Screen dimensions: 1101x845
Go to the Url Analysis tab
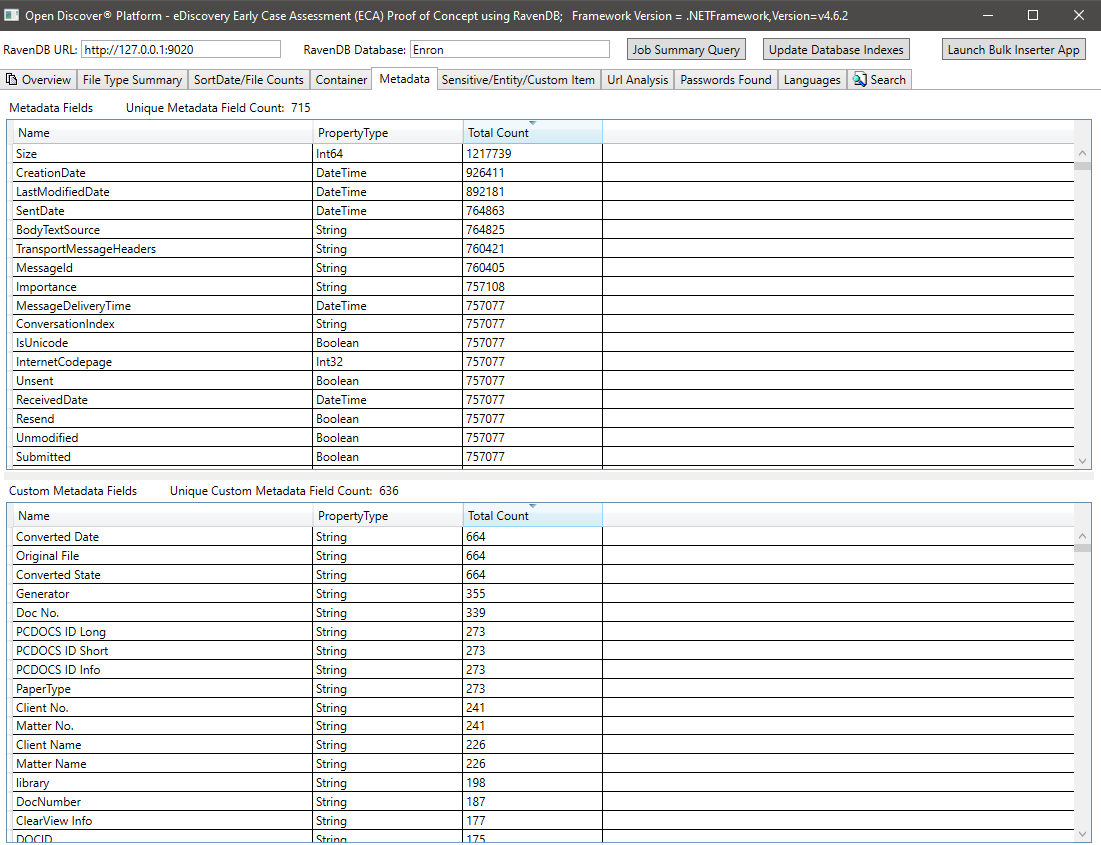[x=637, y=80]
